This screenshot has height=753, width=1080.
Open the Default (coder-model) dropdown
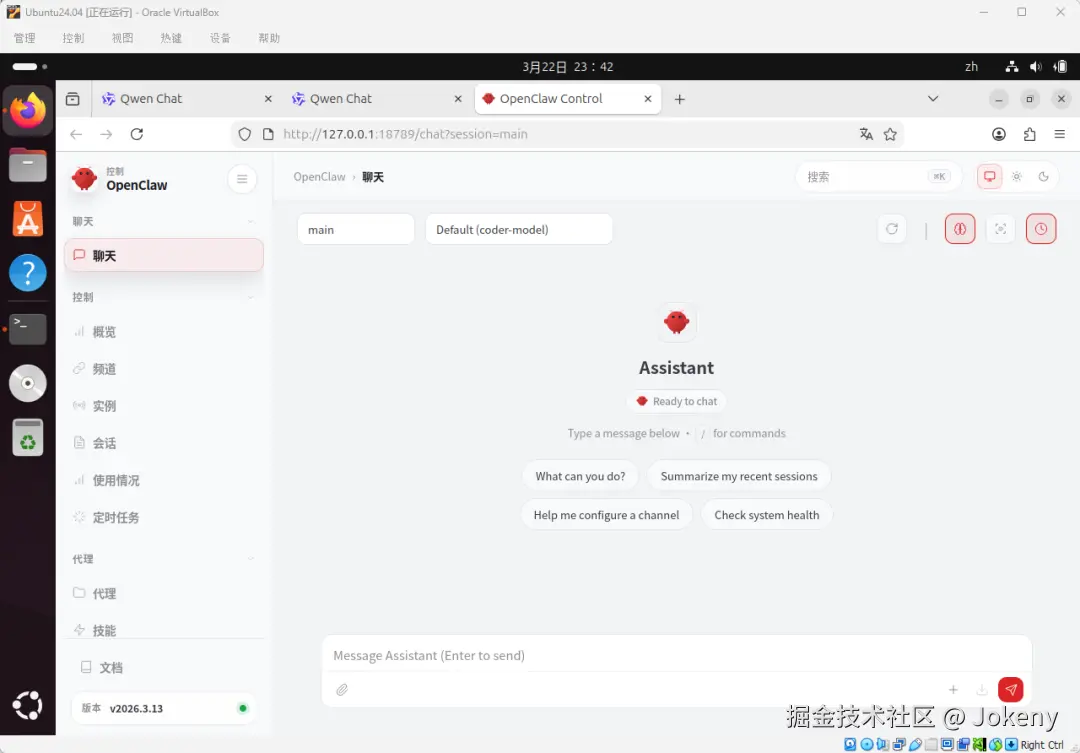point(518,229)
